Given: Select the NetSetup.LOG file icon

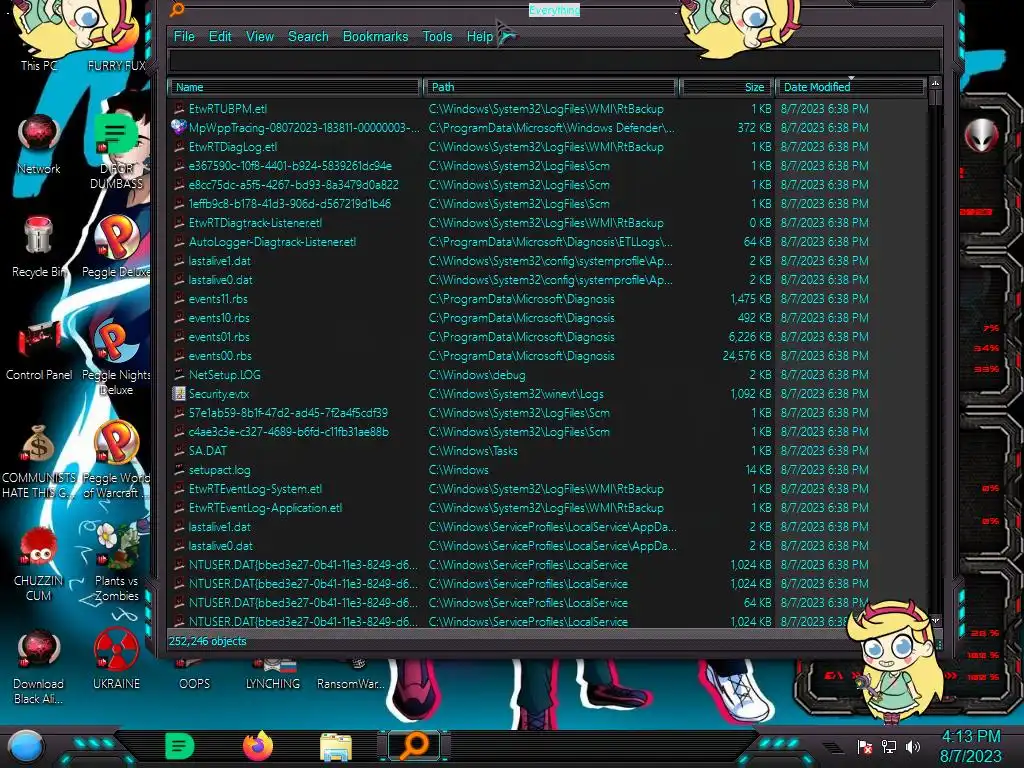Looking at the screenshot, I should click(178, 375).
